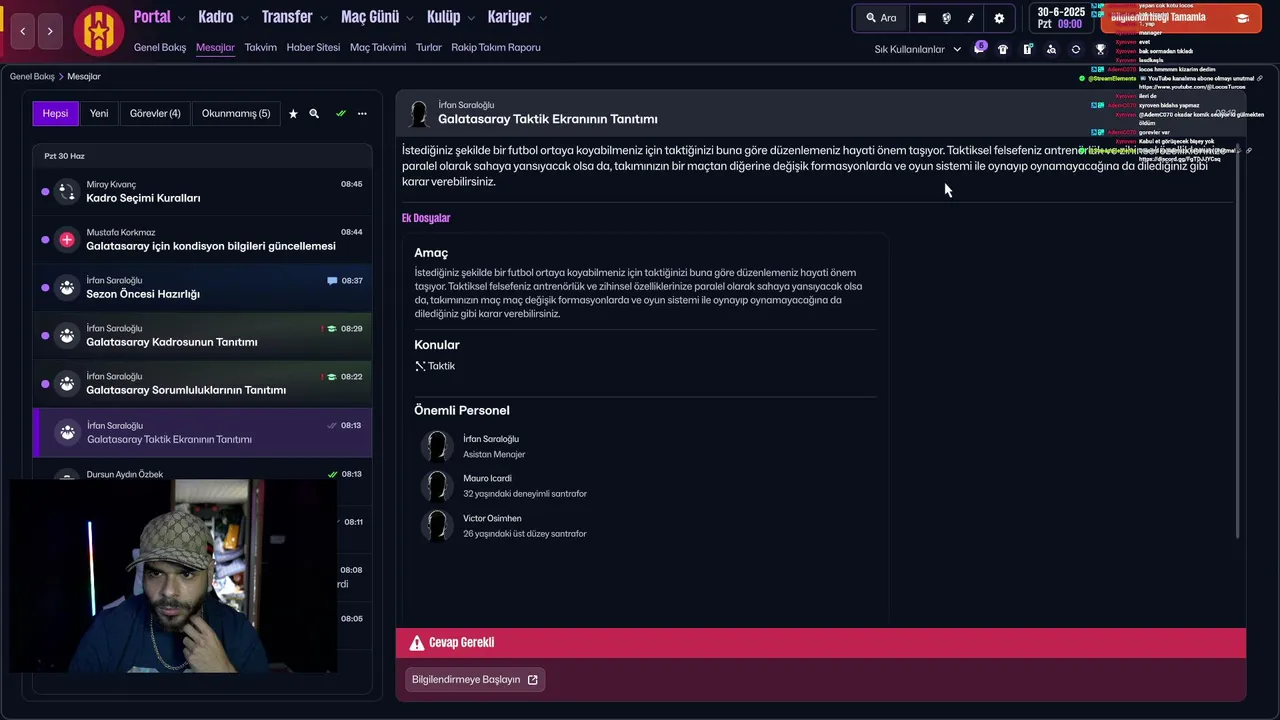The image size is (1280, 720).
Task: Open the Victor Osimhen player link
Action: 492,518
